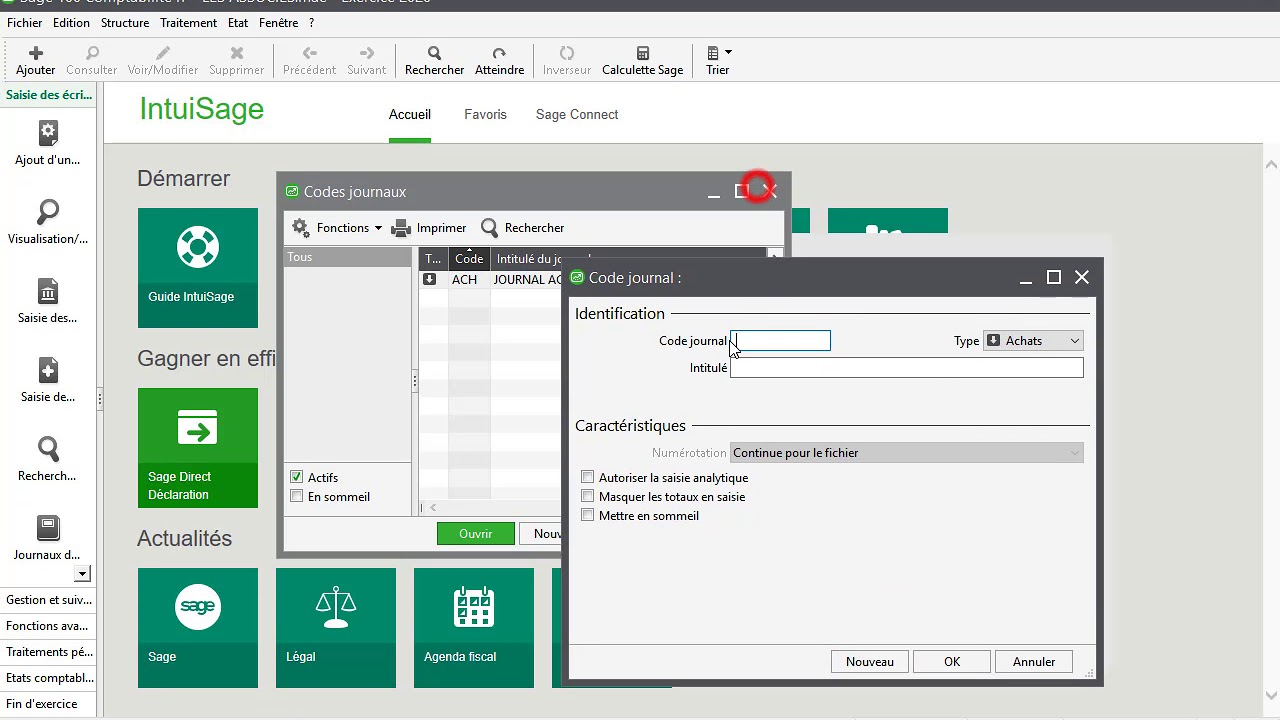Viewport: 1280px width, 720px height.
Task: Open Saisie des... bank icon shortcut
Action: (48, 301)
